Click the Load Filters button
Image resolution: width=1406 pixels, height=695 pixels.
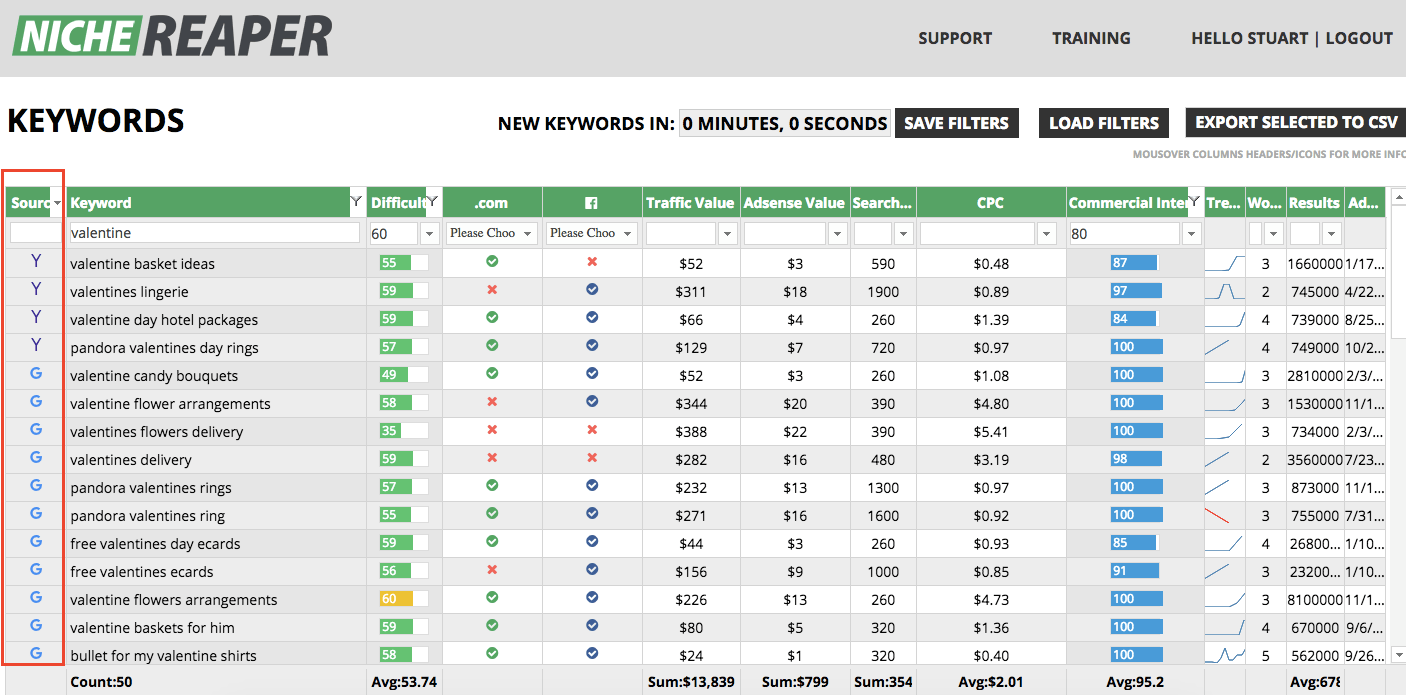[x=1104, y=123]
